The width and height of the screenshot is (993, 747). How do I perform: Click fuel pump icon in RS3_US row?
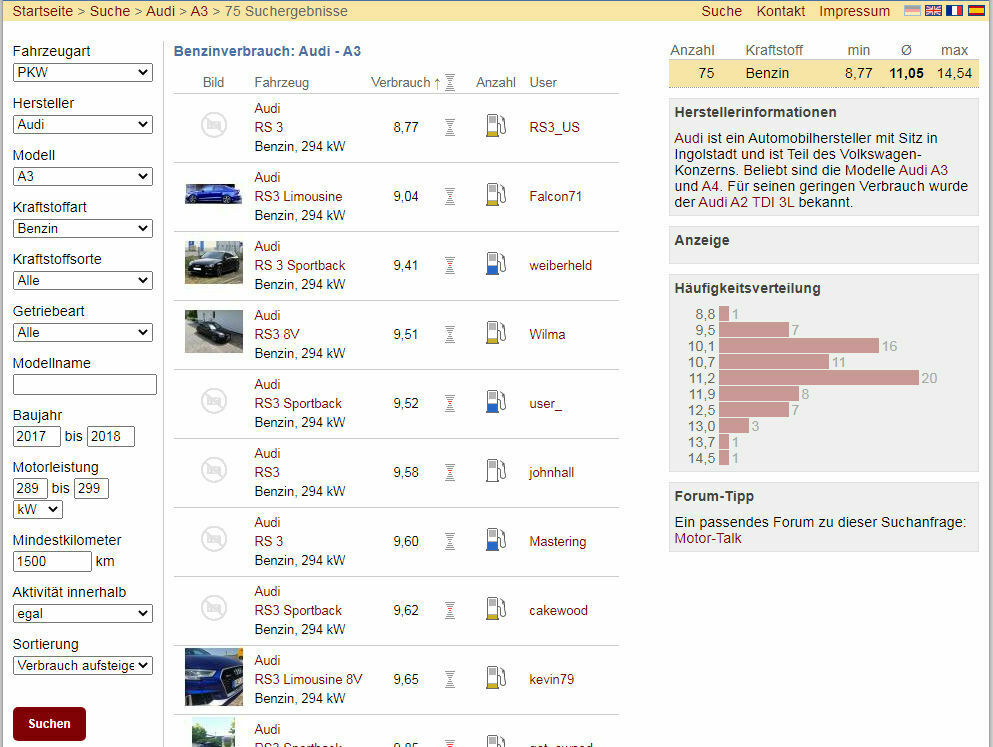(495, 127)
